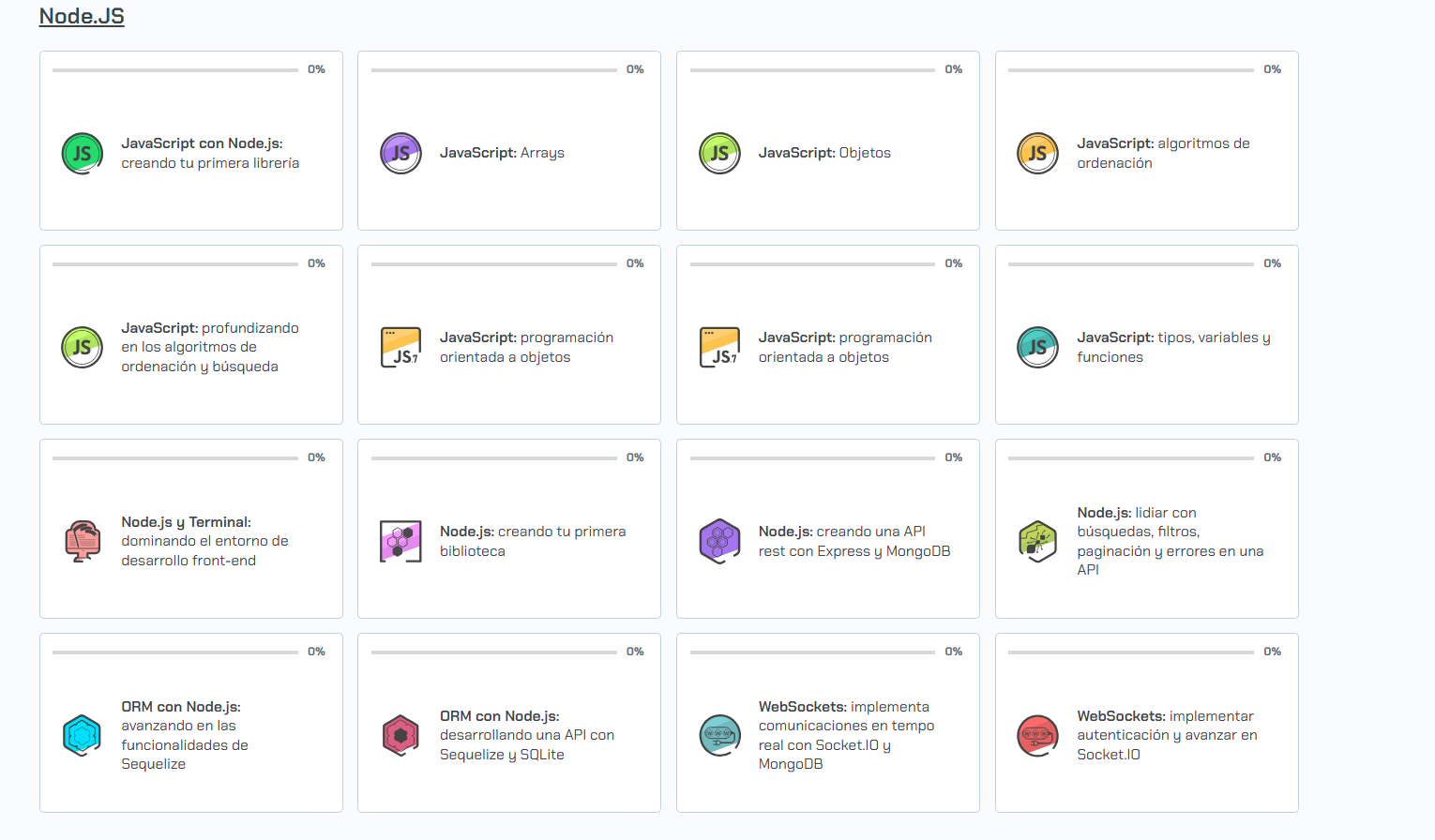The width and height of the screenshot is (1435, 840).
Task: Click the red hexagon icon beside 'desarrollando una API con Sequelize'
Action: pyautogui.click(x=401, y=736)
